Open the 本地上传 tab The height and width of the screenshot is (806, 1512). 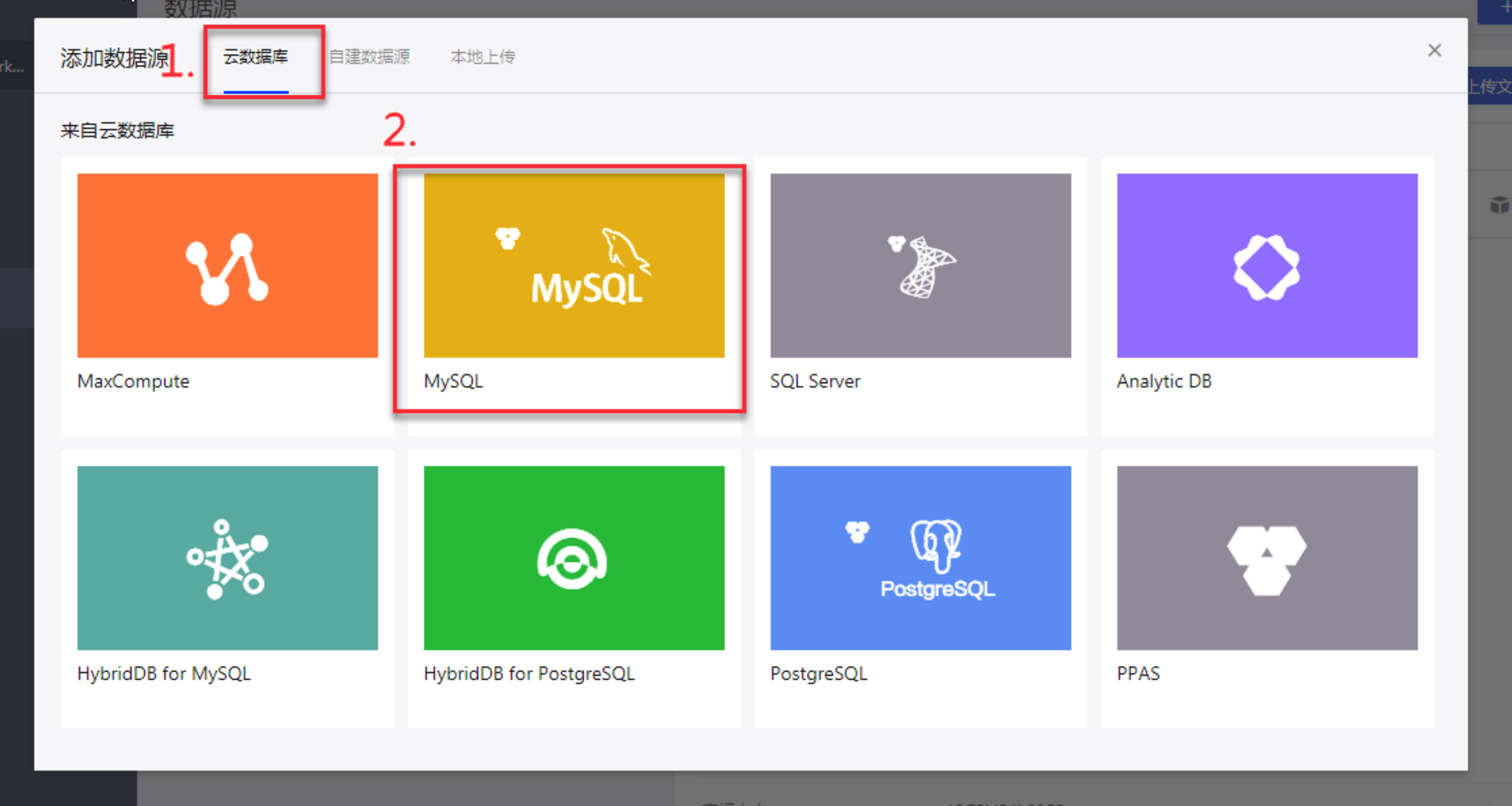pyautogui.click(x=483, y=57)
